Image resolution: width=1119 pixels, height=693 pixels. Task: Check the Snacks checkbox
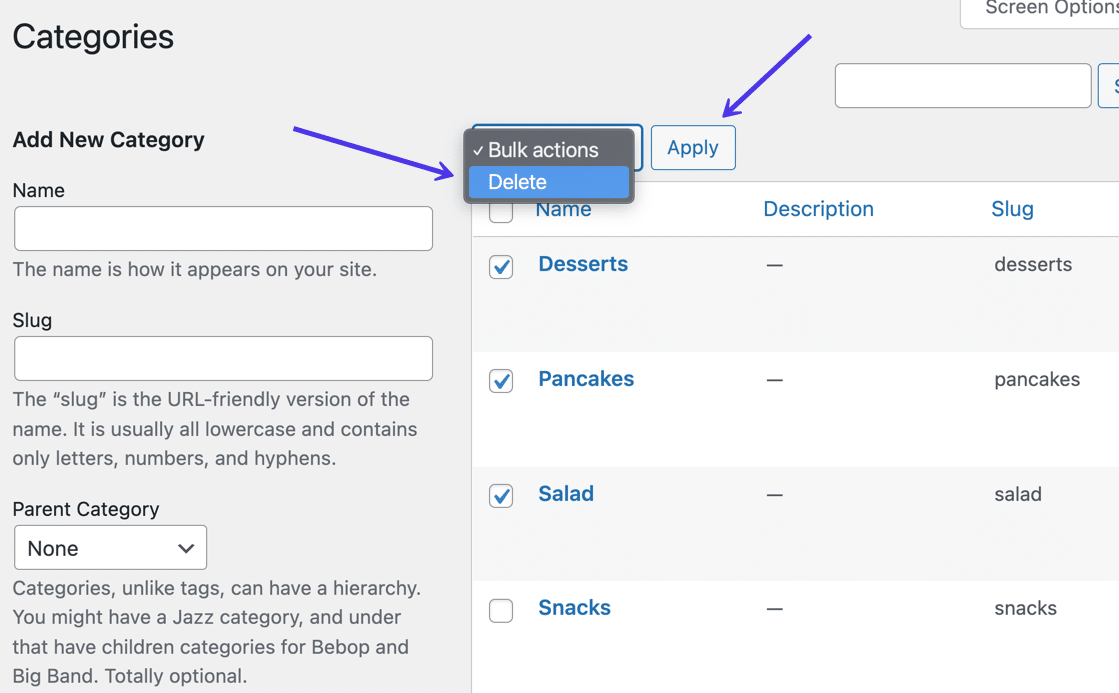(x=501, y=610)
